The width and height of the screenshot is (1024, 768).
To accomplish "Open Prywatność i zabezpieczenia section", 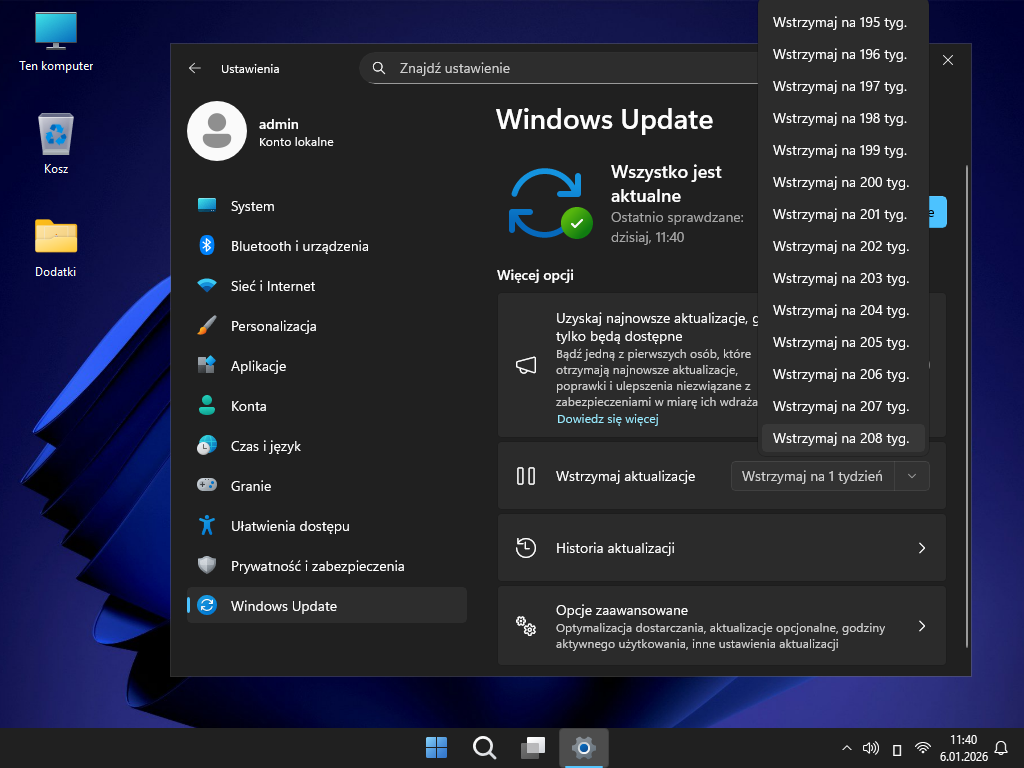I will click(317, 566).
